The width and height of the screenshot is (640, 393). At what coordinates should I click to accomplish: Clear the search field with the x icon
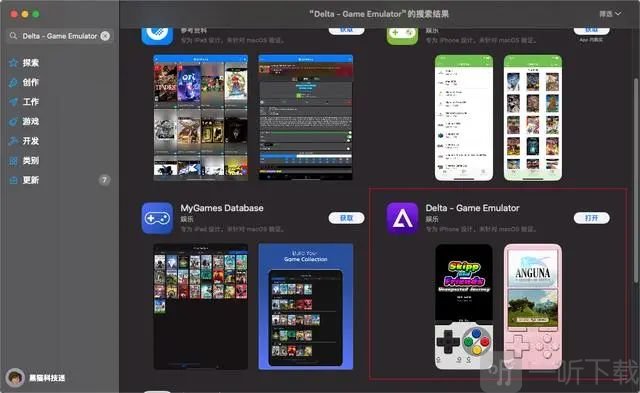[105, 36]
